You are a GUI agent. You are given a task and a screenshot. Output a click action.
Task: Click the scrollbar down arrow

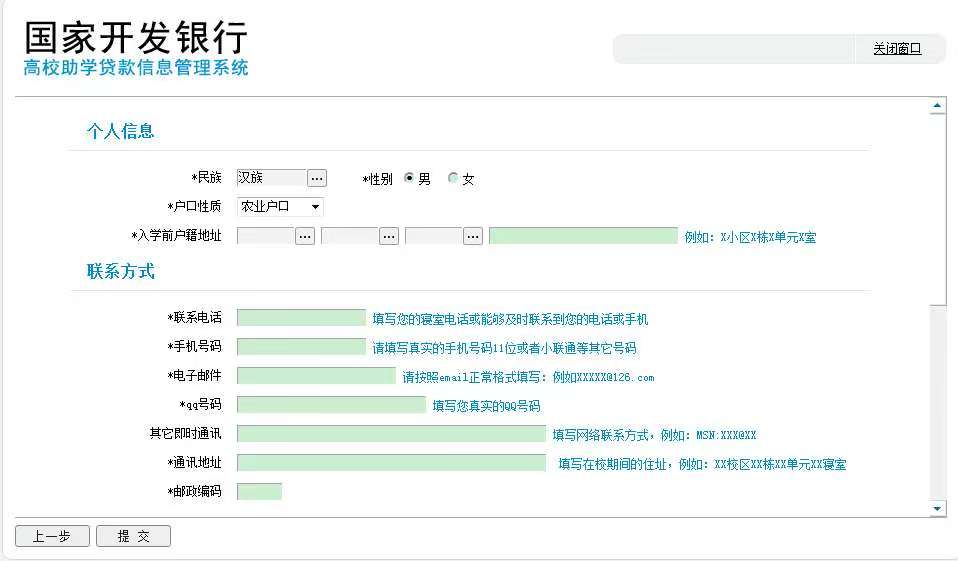click(x=937, y=509)
